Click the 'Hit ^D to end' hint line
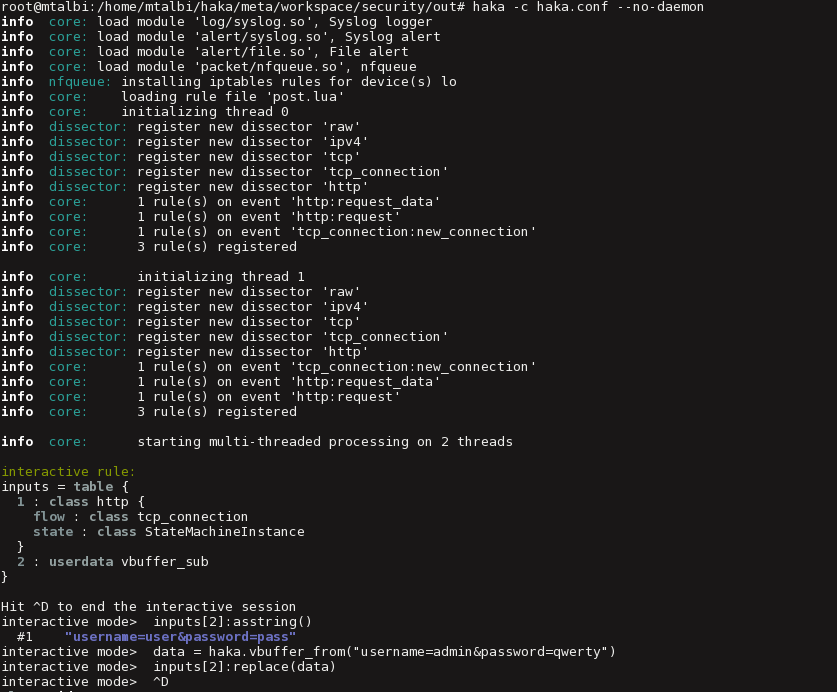The height and width of the screenshot is (692, 837). 148,607
